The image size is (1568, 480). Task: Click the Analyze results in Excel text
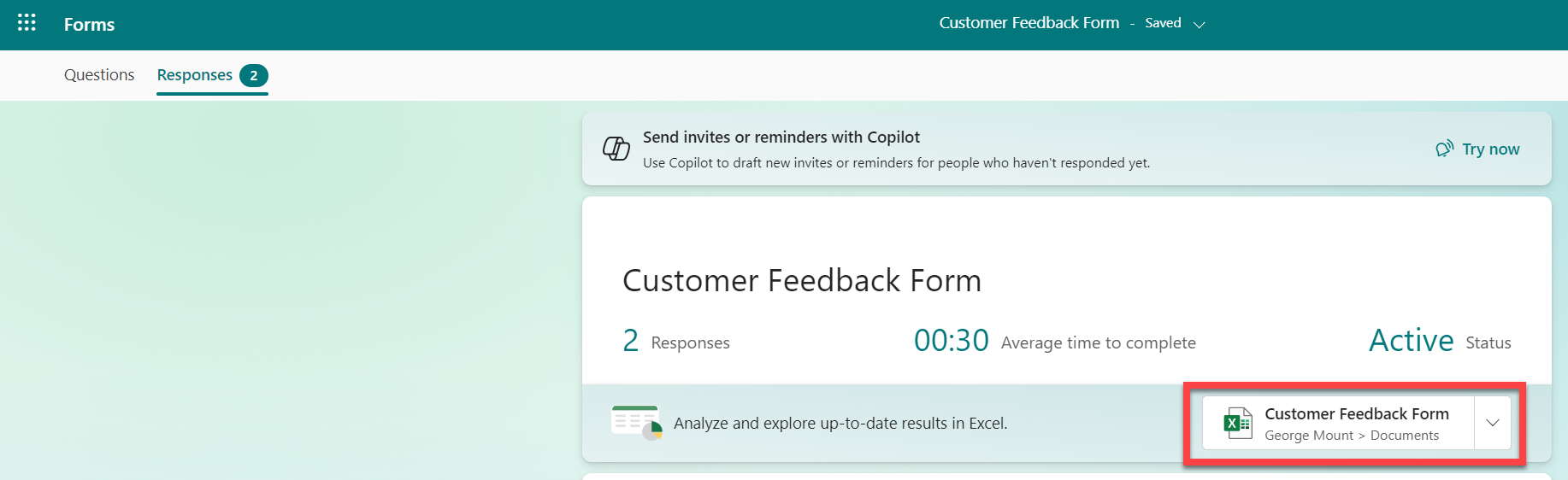click(x=840, y=424)
